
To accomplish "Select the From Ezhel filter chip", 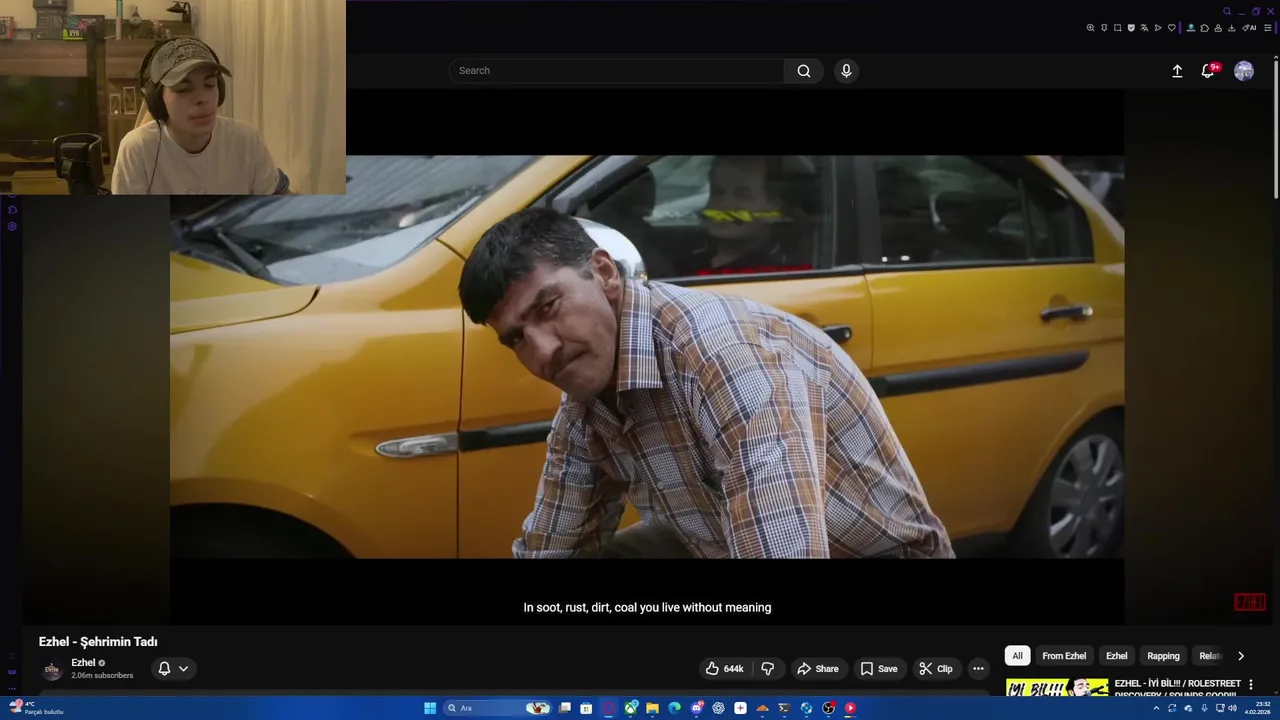I will tap(1064, 656).
